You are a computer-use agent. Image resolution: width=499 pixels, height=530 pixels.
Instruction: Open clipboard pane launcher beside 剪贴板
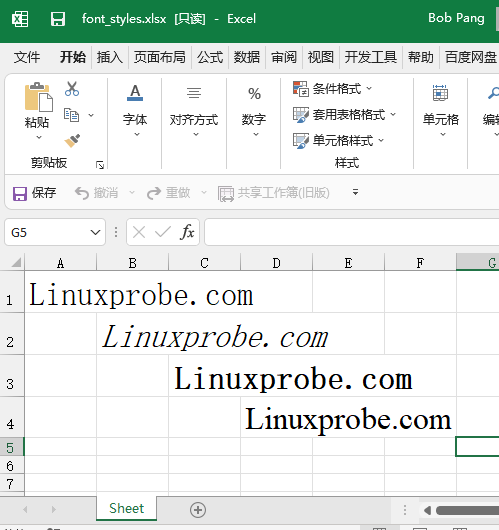pyautogui.click(x=100, y=165)
